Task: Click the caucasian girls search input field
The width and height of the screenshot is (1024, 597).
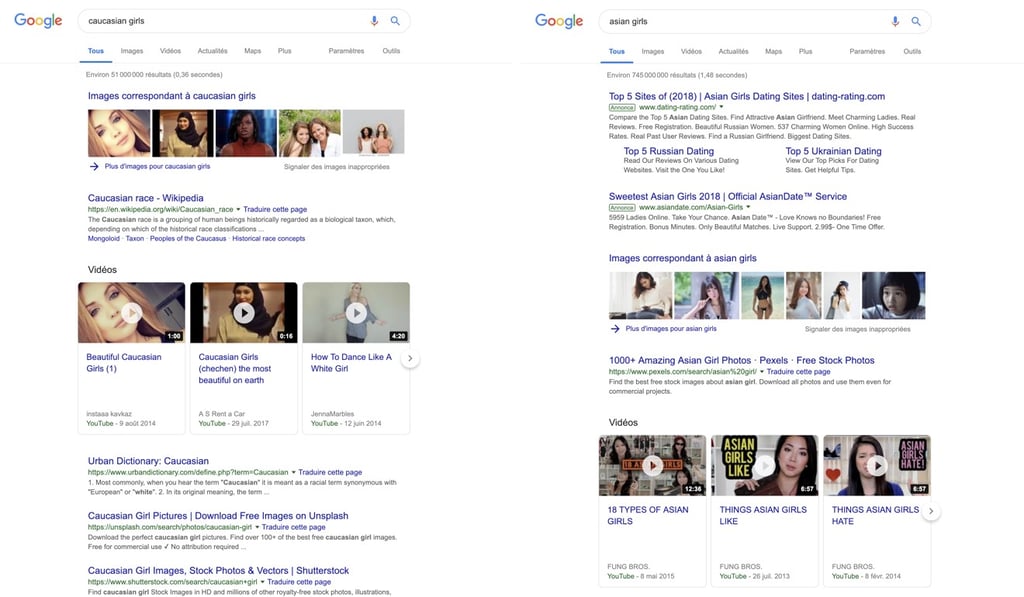Action: coord(225,21)
